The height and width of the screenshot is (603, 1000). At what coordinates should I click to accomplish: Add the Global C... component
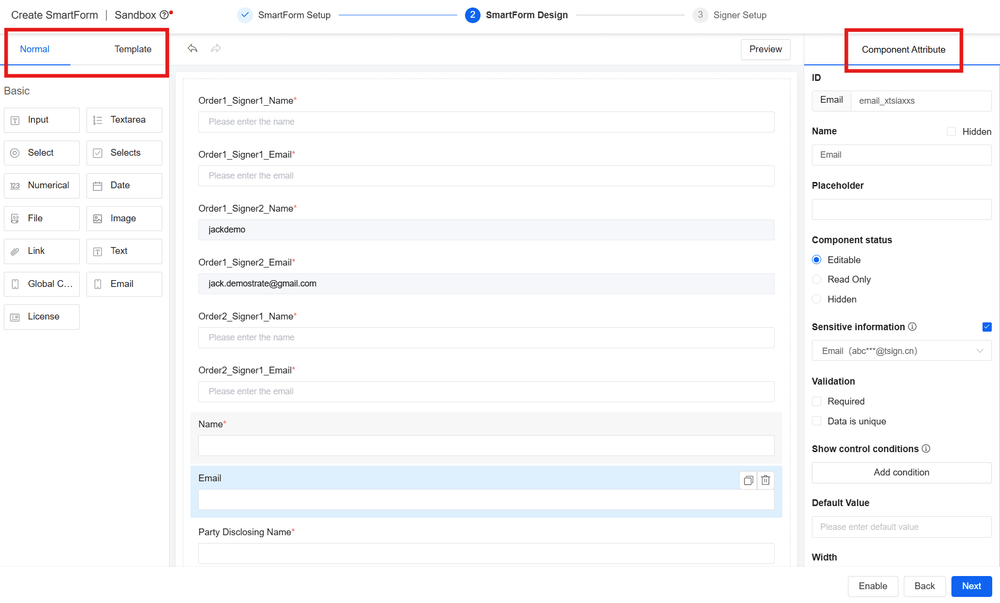tap(41, 284)
